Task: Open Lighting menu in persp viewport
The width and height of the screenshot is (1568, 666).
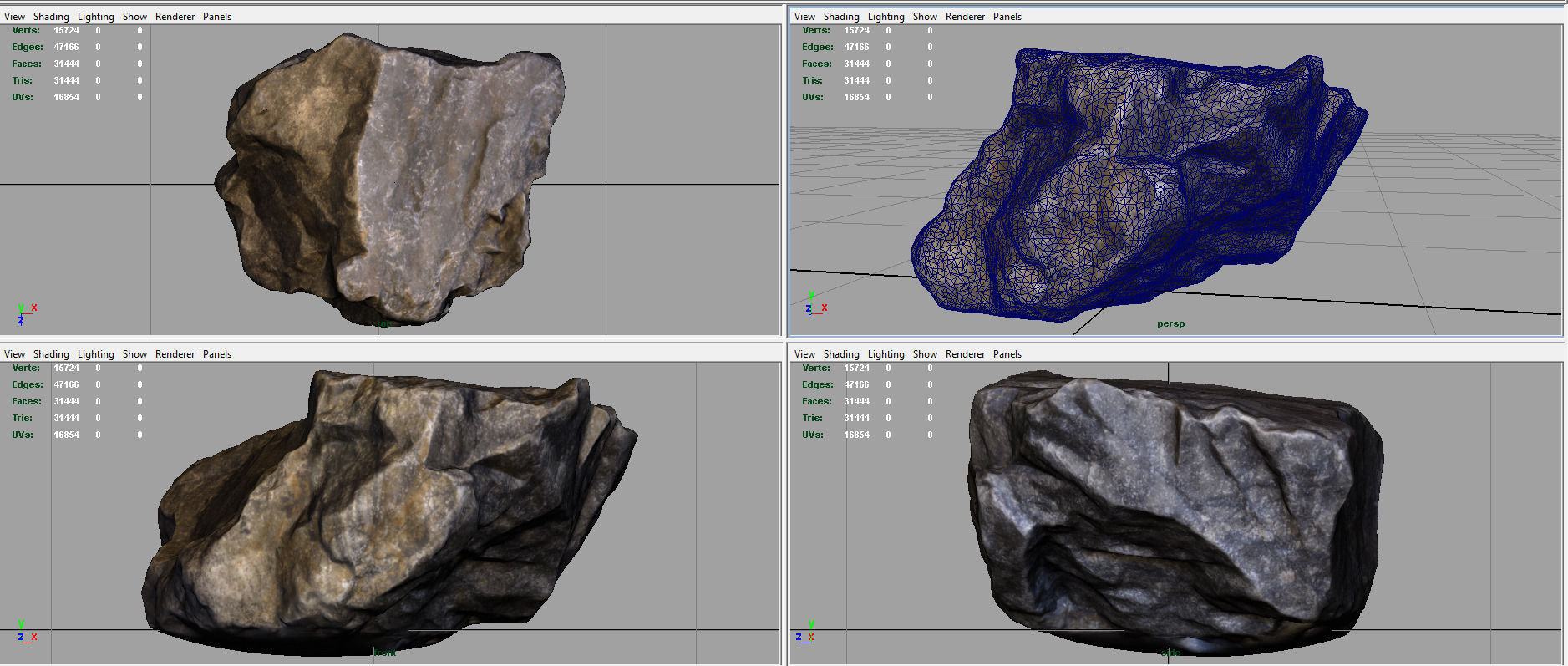Action: click(886, 17)
